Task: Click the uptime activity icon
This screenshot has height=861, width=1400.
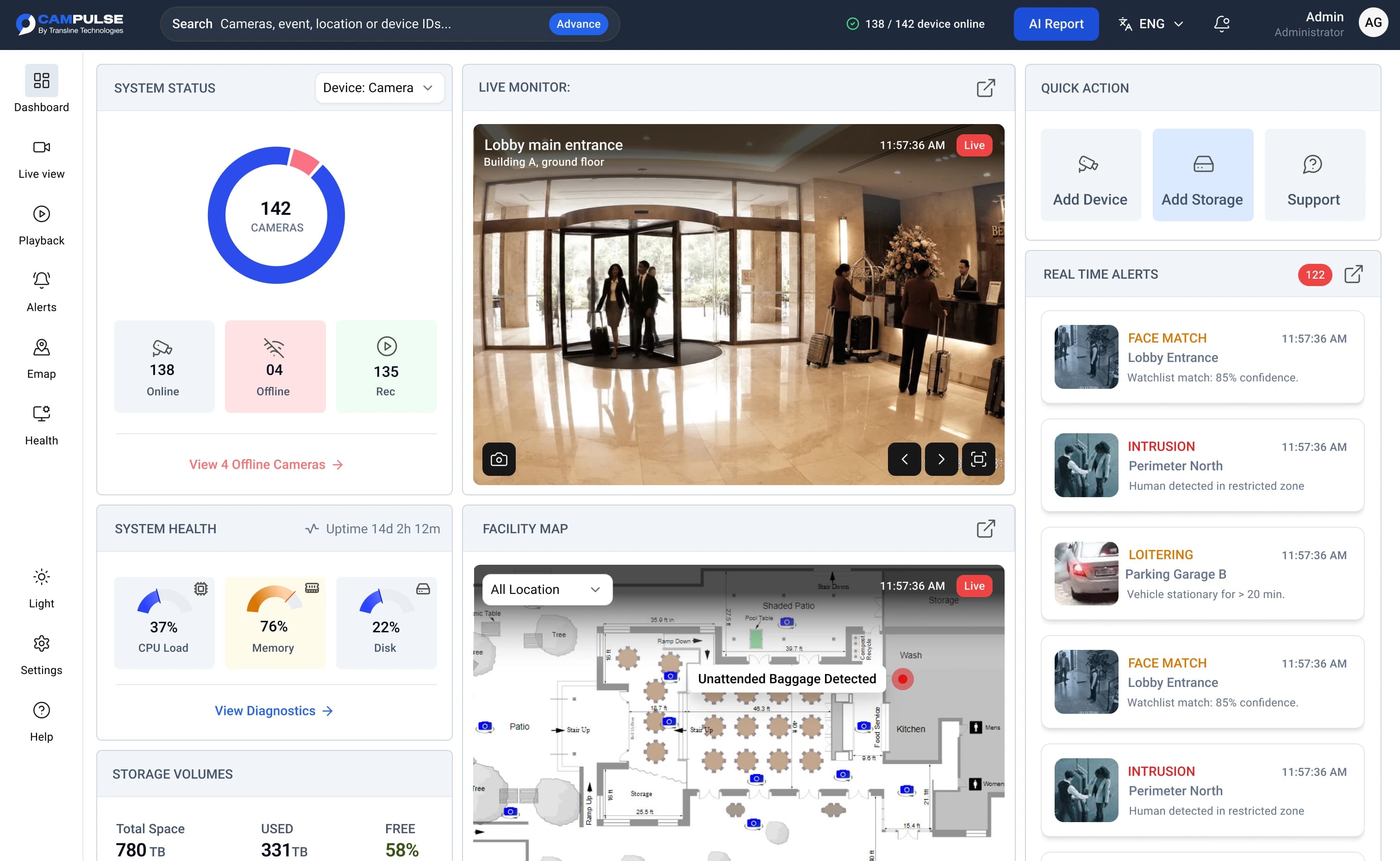Action: [312, 529]
